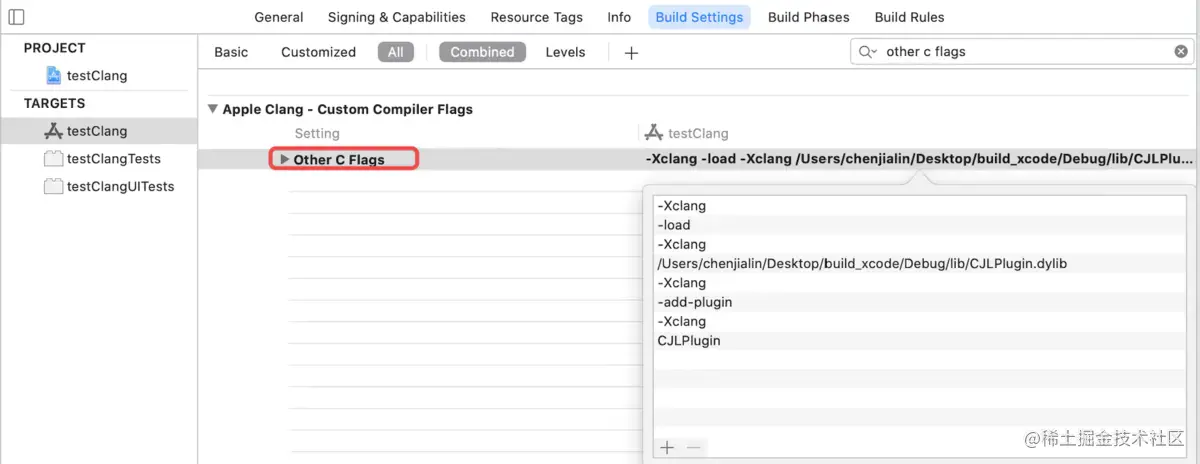Switch to the Levels view
This screenshot has width=1200, height=464.
[565, 52]
